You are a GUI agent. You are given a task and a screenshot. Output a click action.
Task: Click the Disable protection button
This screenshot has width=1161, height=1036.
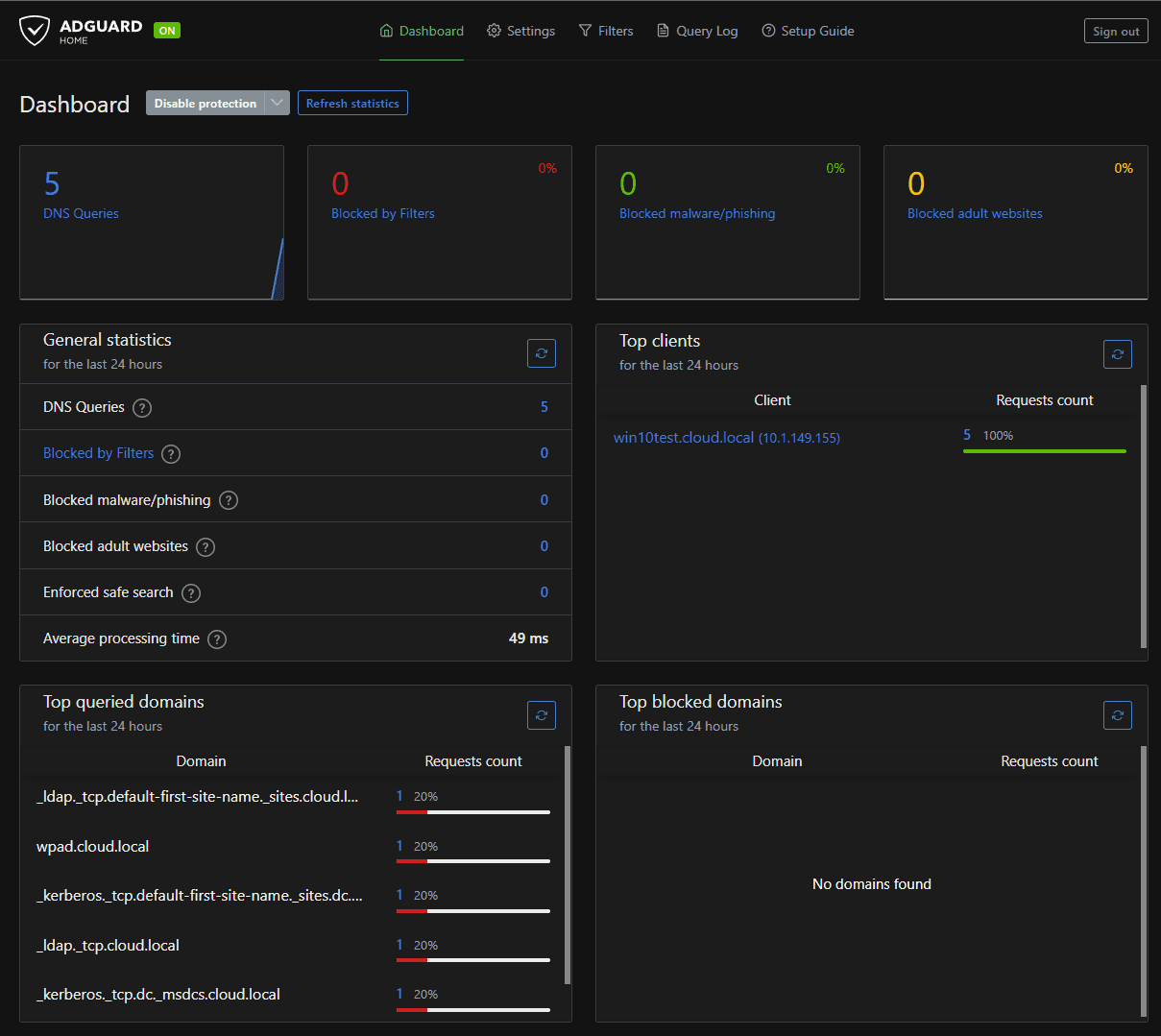[x=206, y=104]
